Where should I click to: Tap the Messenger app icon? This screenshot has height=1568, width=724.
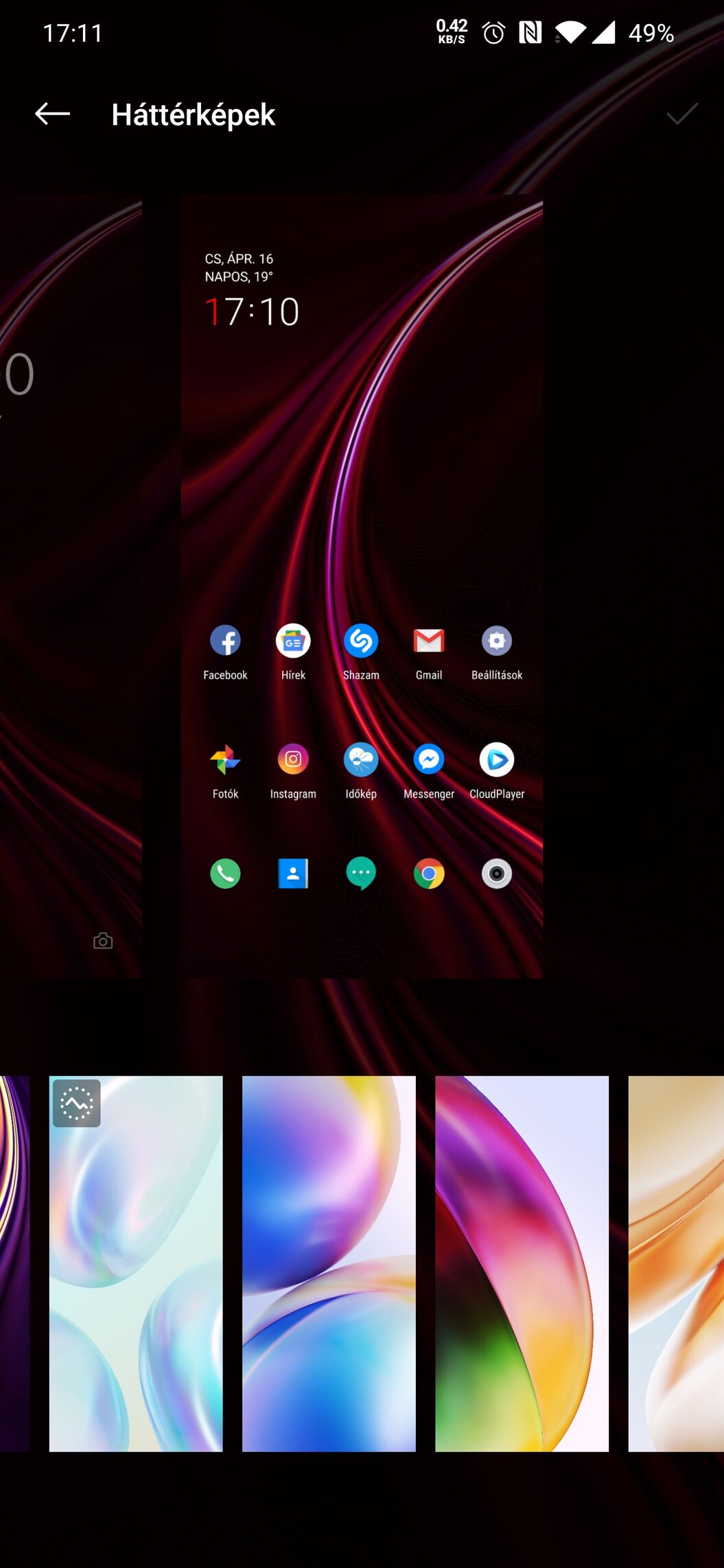[x=429, y=759]
